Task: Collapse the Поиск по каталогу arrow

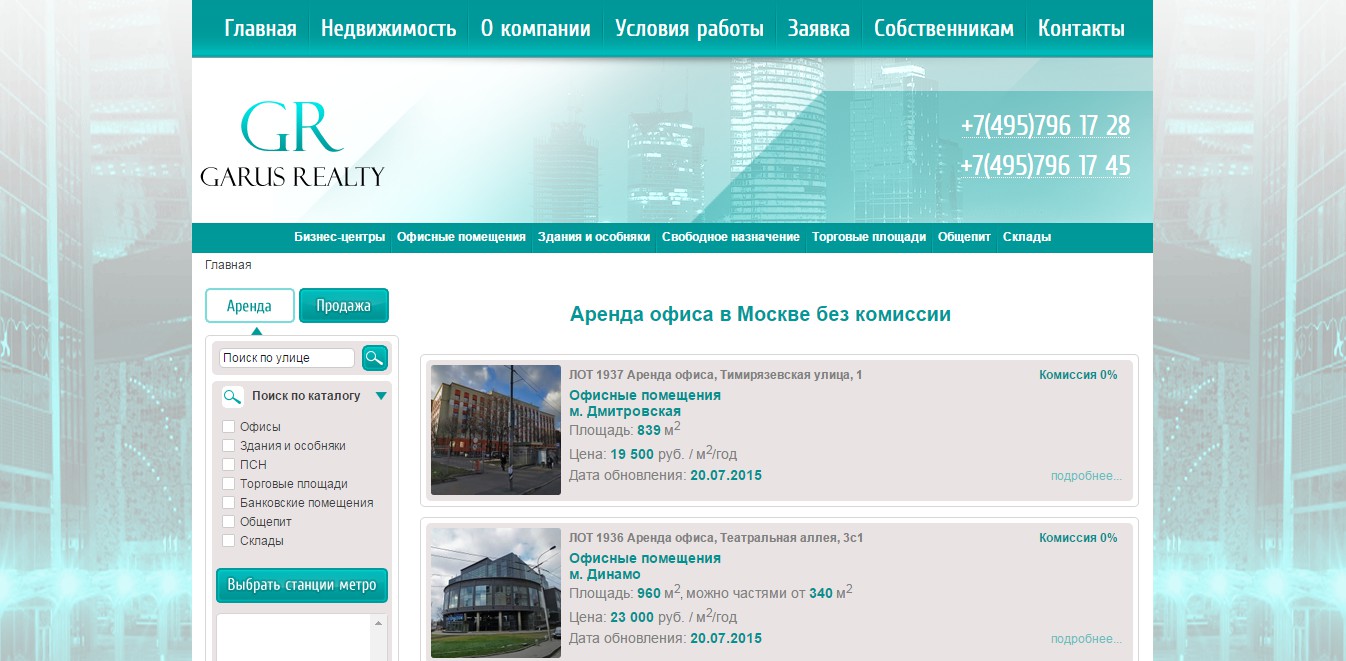Action: coord(381,396)
